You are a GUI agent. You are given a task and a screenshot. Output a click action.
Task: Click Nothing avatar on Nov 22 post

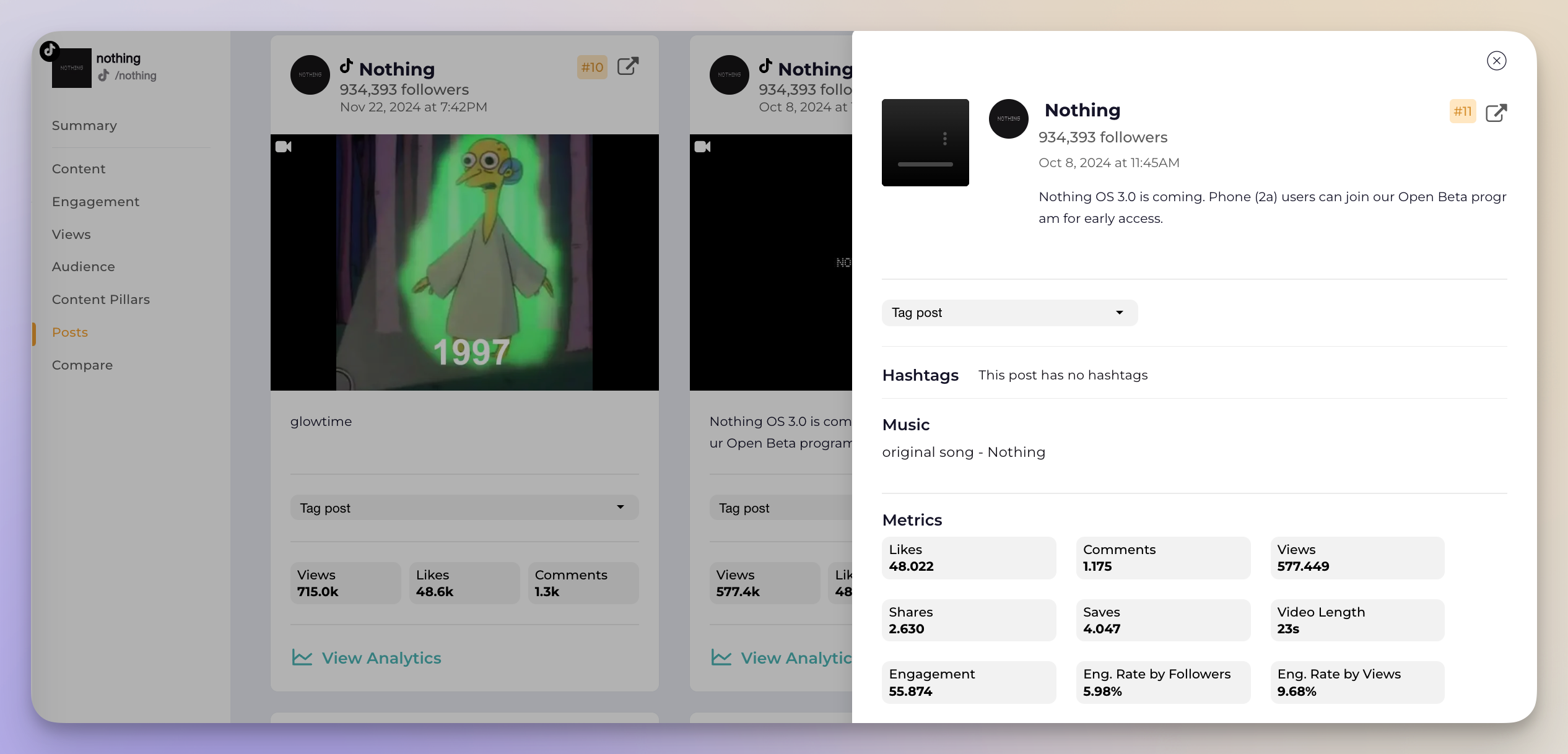tap(310, 75)
